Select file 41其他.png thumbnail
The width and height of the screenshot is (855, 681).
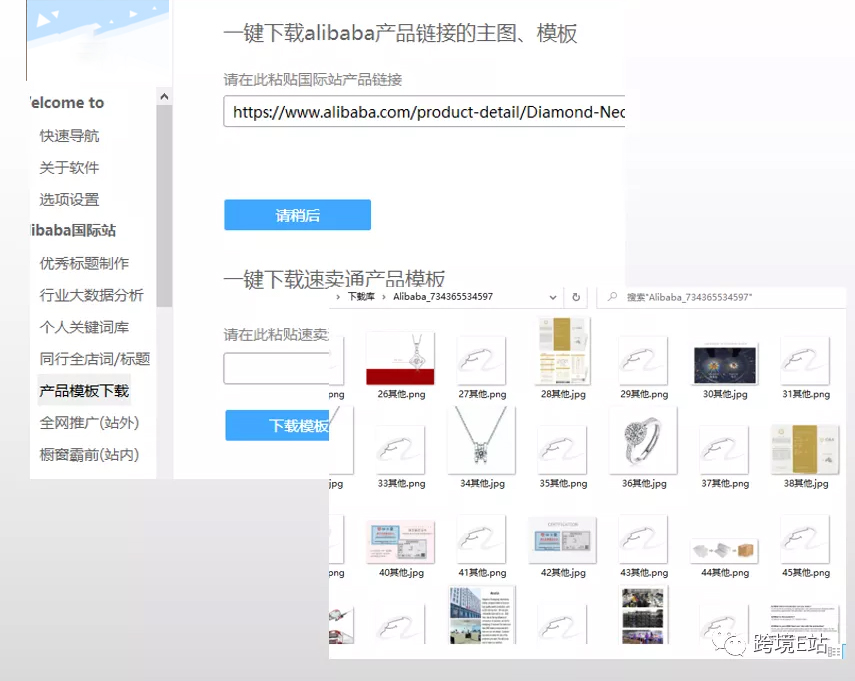tap(482, 539)
